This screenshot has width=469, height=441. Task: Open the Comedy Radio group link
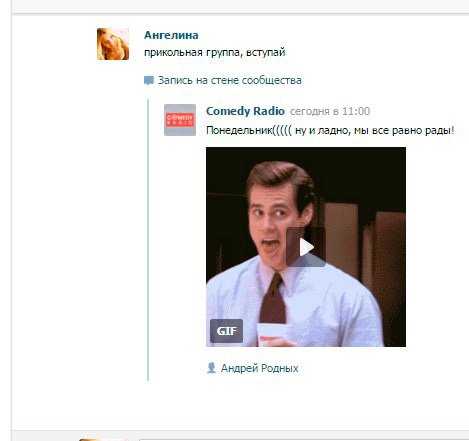coord(245,111)
